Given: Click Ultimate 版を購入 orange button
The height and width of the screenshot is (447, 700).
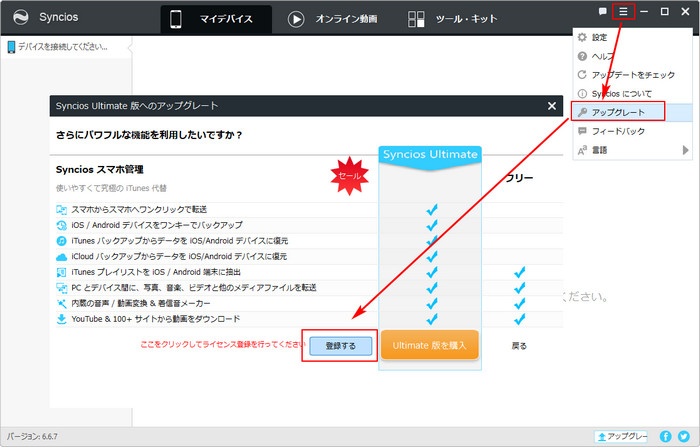Looking at the screenshot, I should click(429, 345).
